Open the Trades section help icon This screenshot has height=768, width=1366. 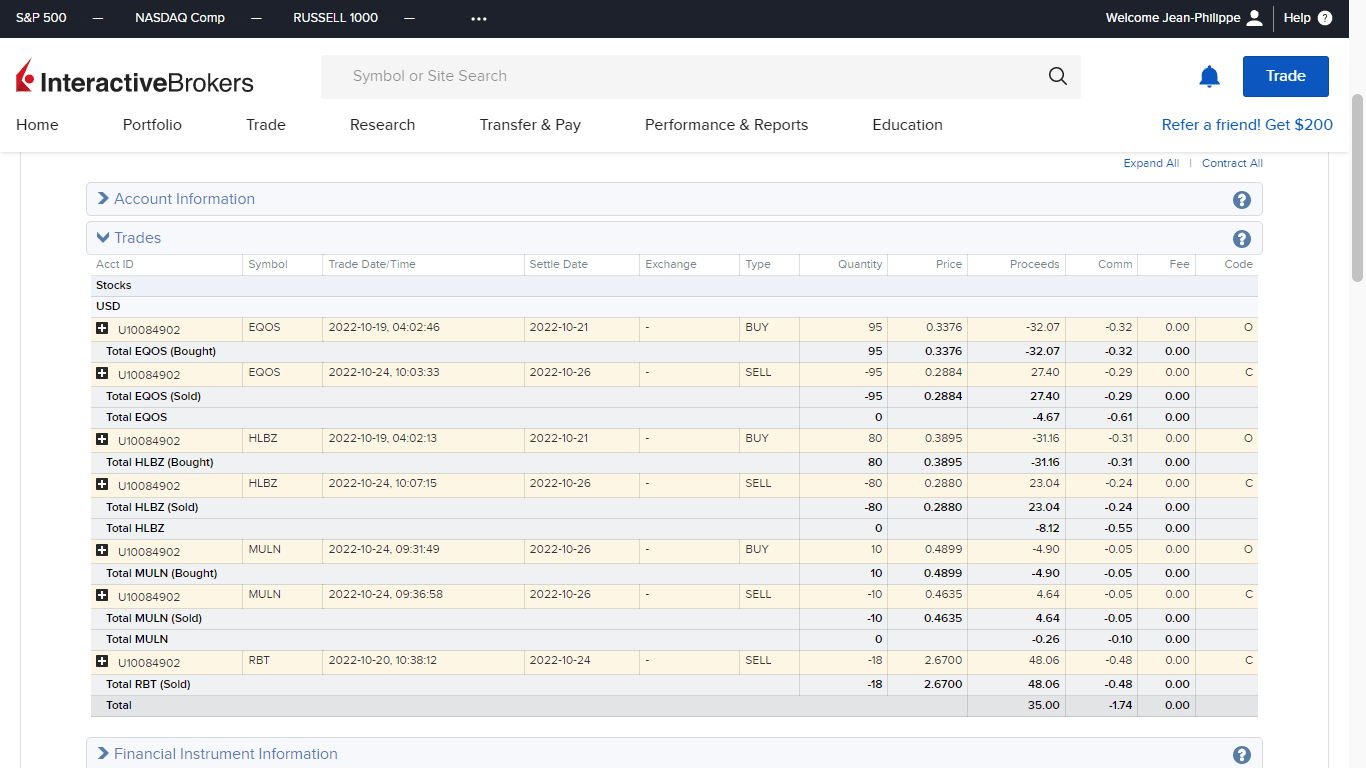1242,239
